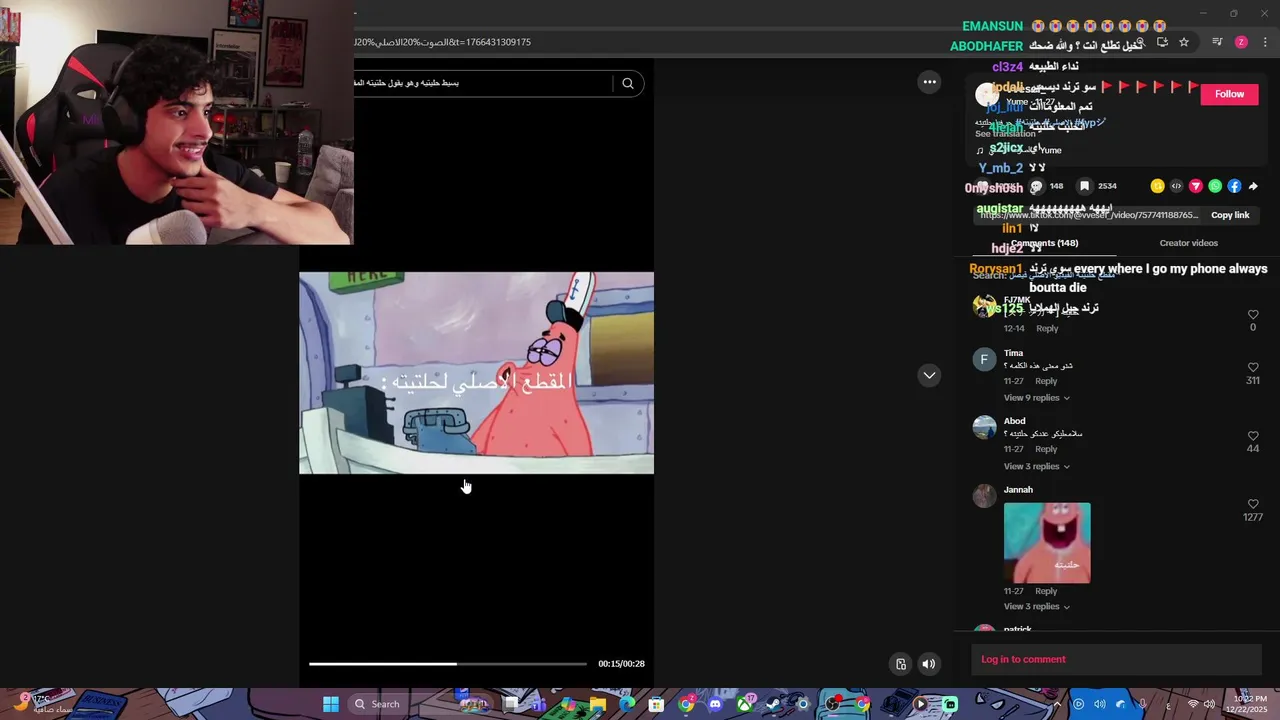This screenshot has width=1280, height=720.
Task: Expand View 3 replies under Abod
Action: (x=1036, y=466)
